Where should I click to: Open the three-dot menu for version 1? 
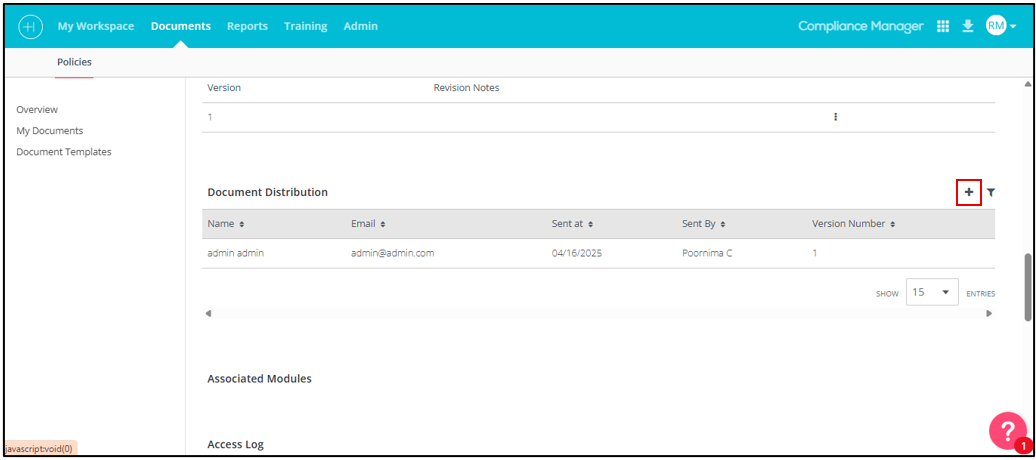(835, 117)
